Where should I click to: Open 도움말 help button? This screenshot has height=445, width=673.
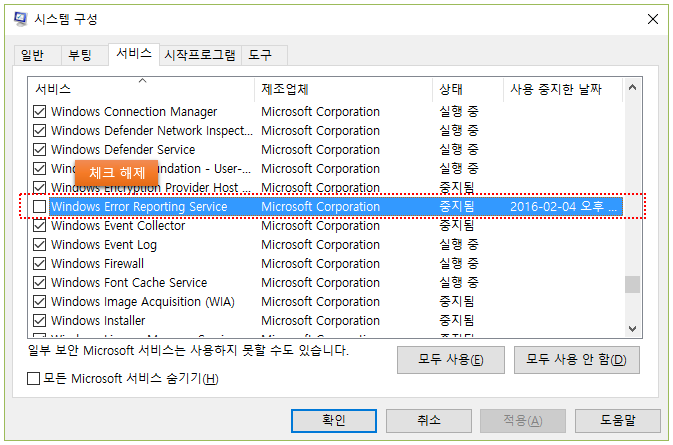618,421
